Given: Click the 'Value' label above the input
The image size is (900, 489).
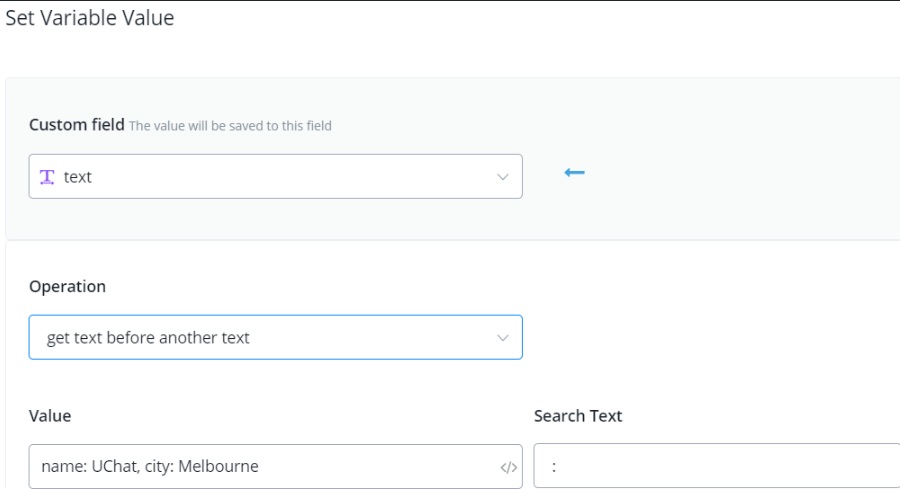Looking at the screenshot, I should [x=50, y=416].
